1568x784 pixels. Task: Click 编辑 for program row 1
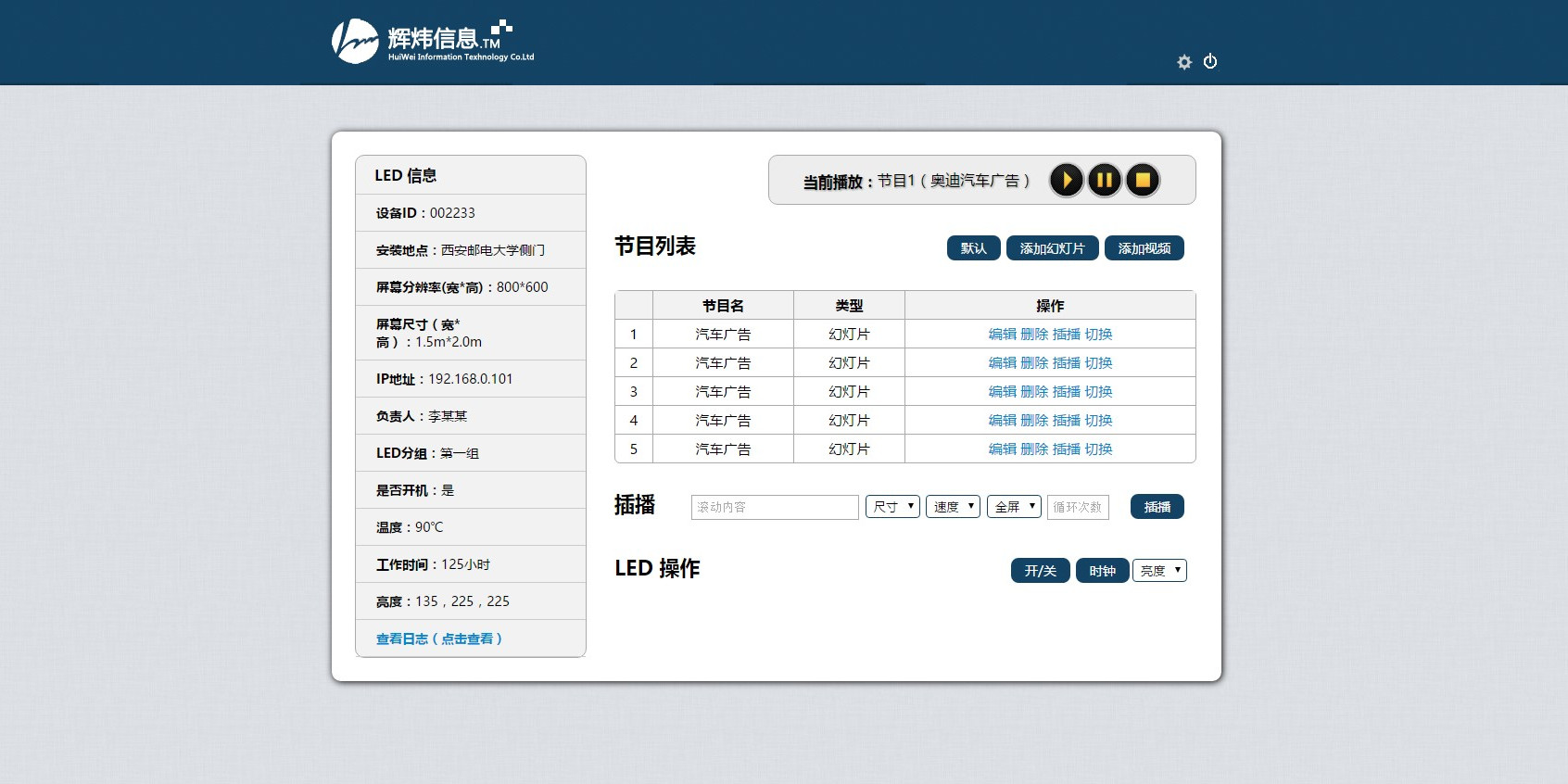tap(1002, 335)
